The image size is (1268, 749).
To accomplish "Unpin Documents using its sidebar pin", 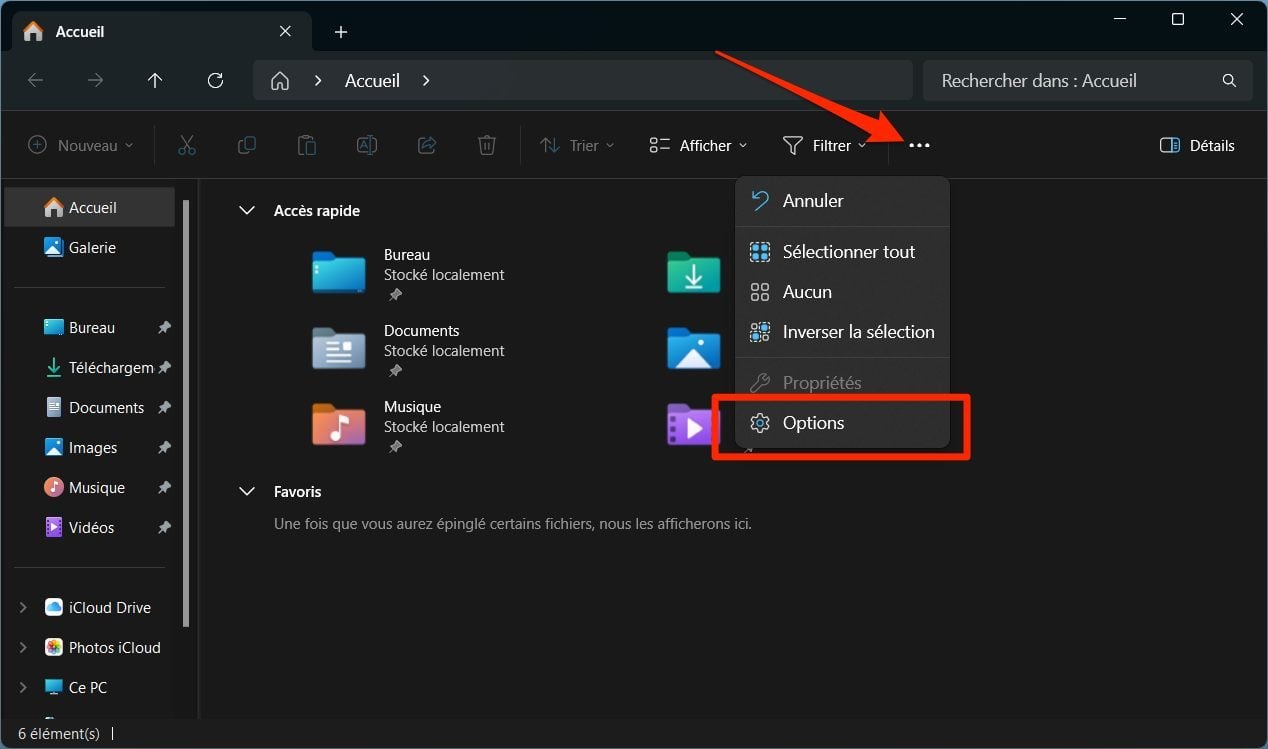I will click(164, 408).
